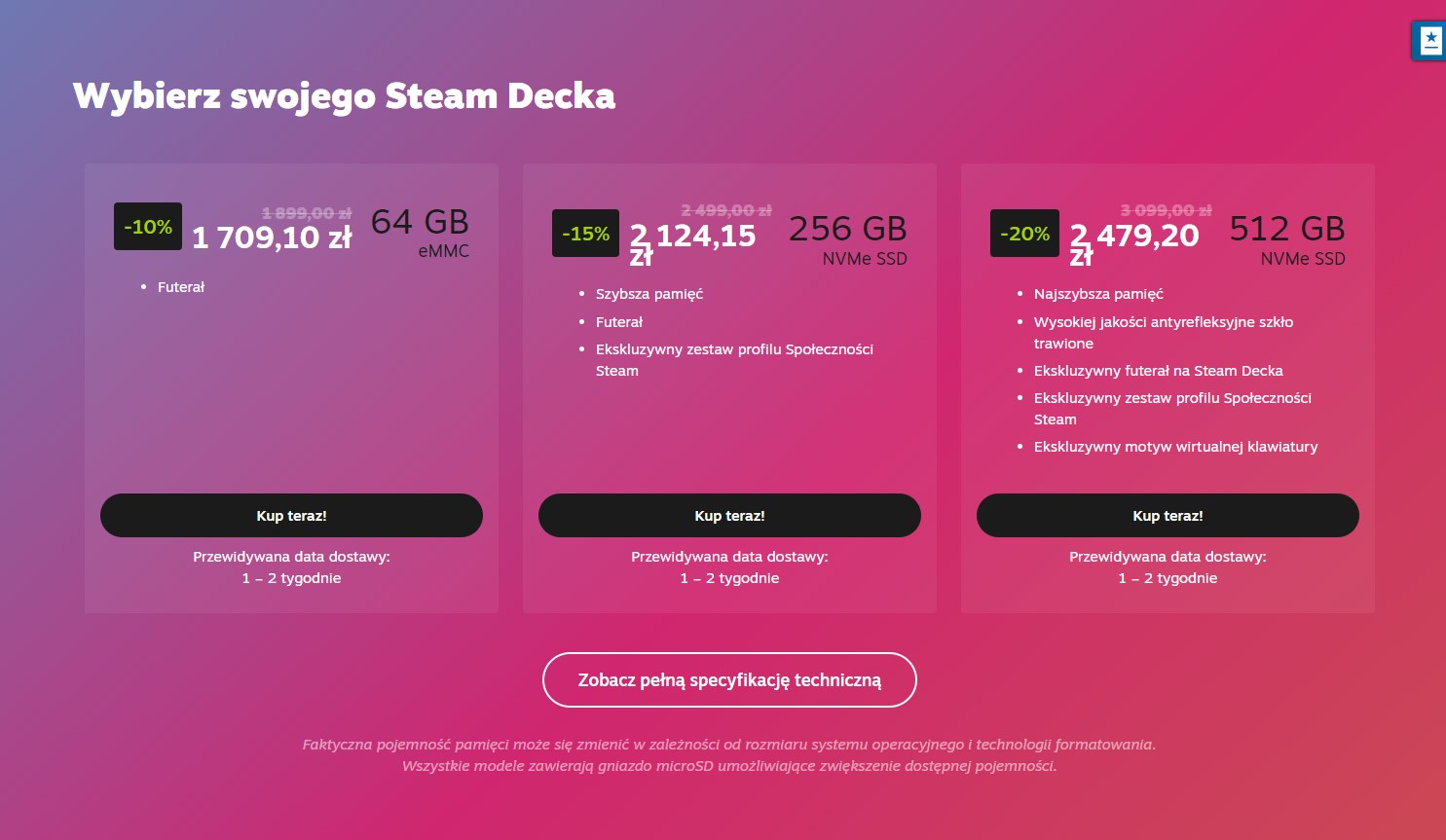Buy the 512 GB NVMe SSD model

1168,516
